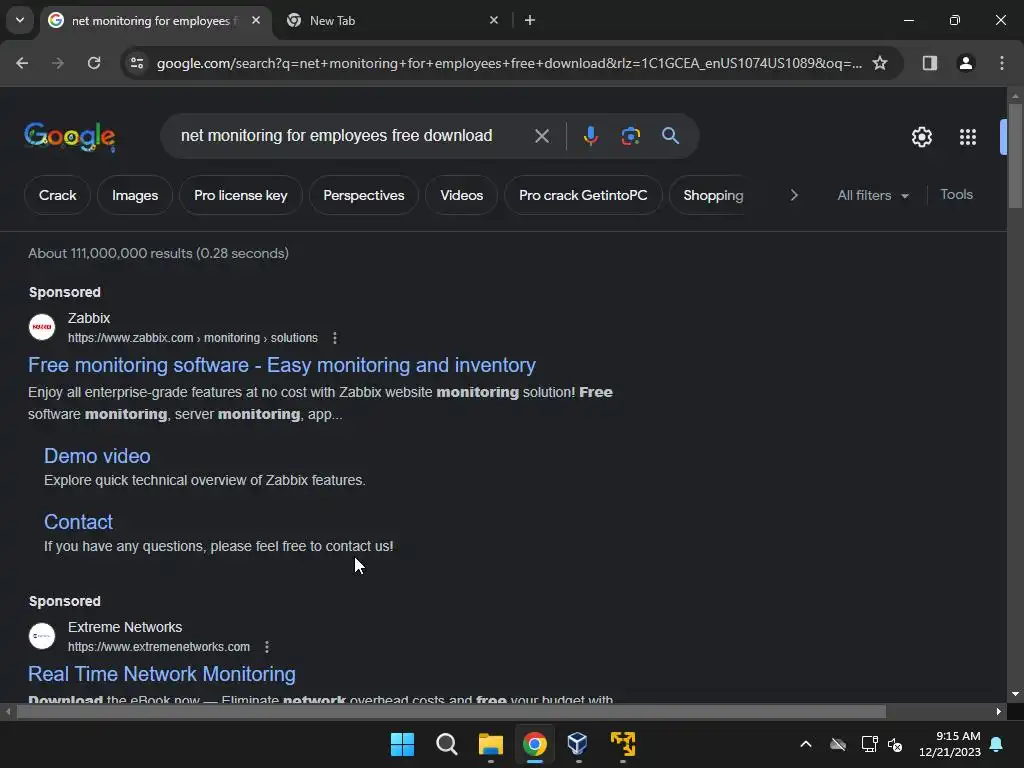Go back to the previous page
The width and height of the screenshot is (1024, 768).
pyautogui.click(x=22, y=63)
